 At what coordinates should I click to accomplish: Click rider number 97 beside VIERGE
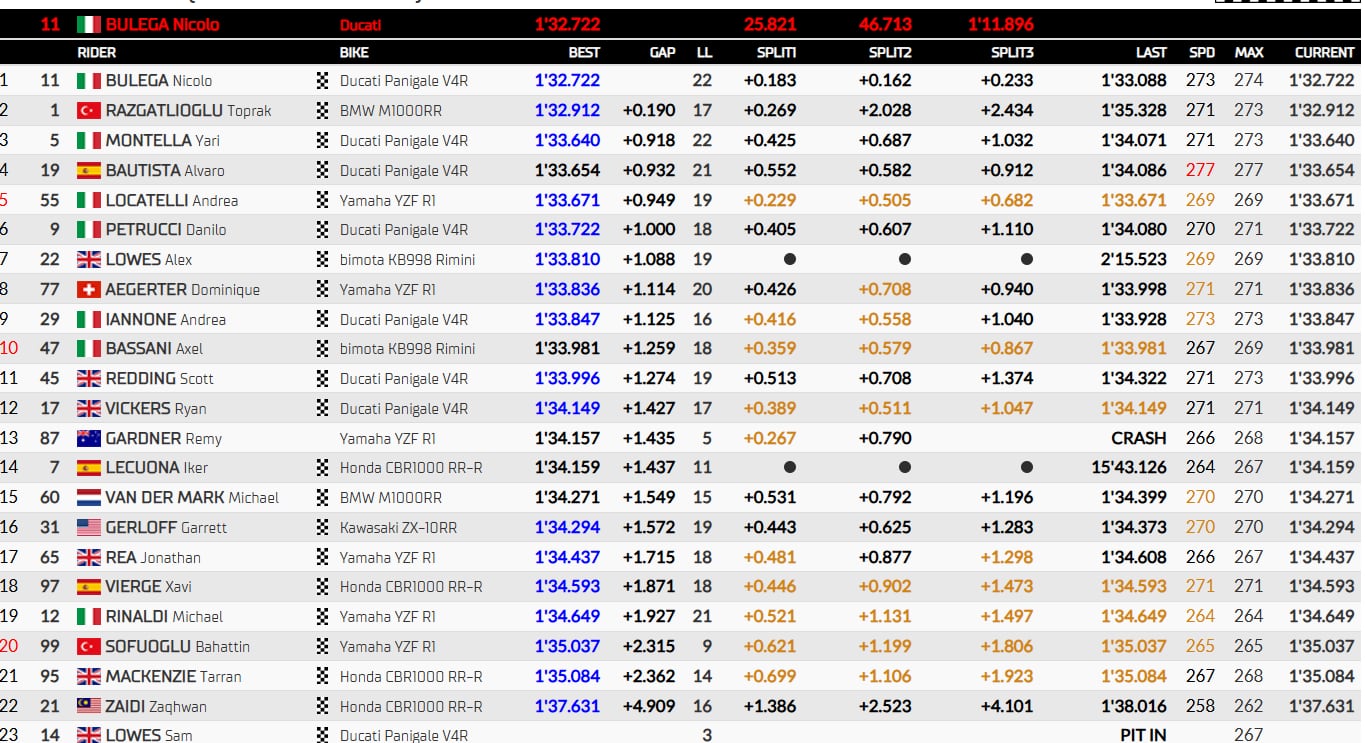[x=50, y=587]
